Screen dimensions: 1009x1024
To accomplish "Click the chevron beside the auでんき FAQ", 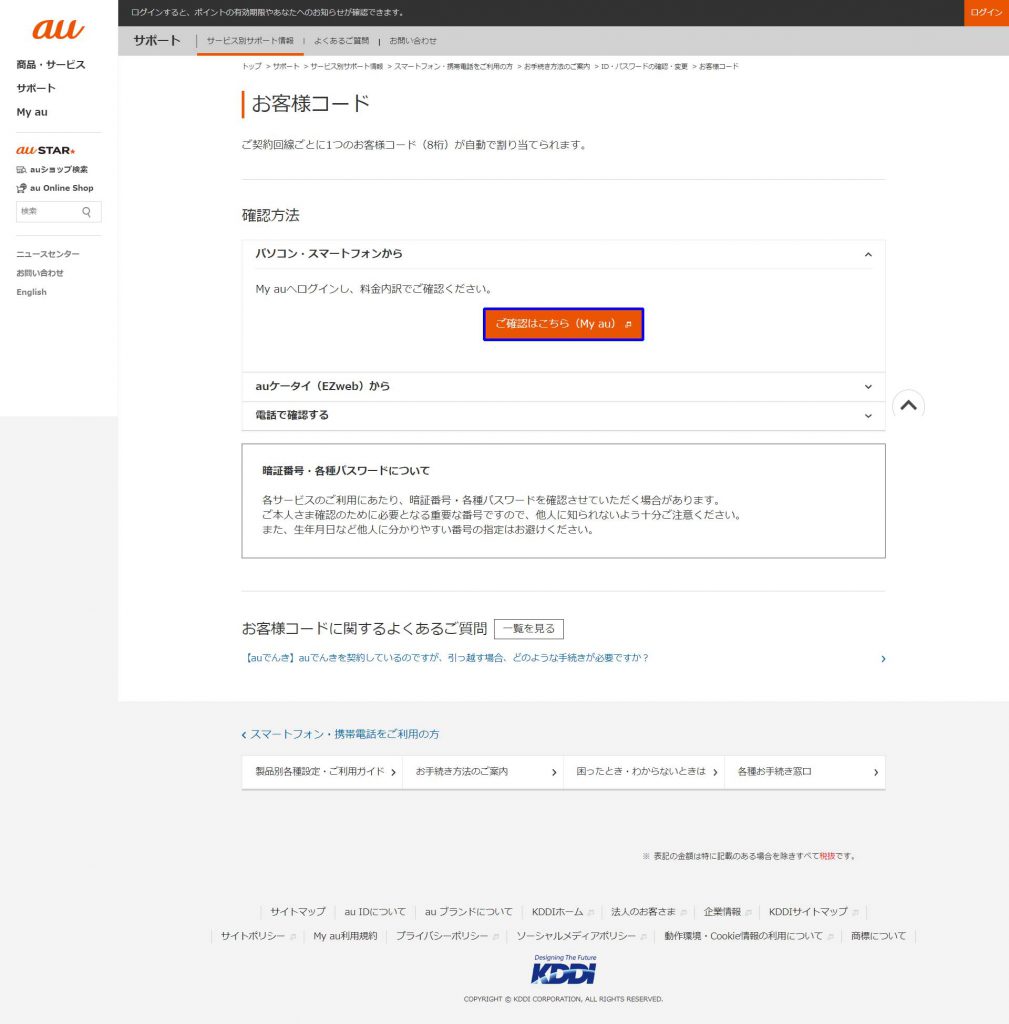I will coord(883,659).
